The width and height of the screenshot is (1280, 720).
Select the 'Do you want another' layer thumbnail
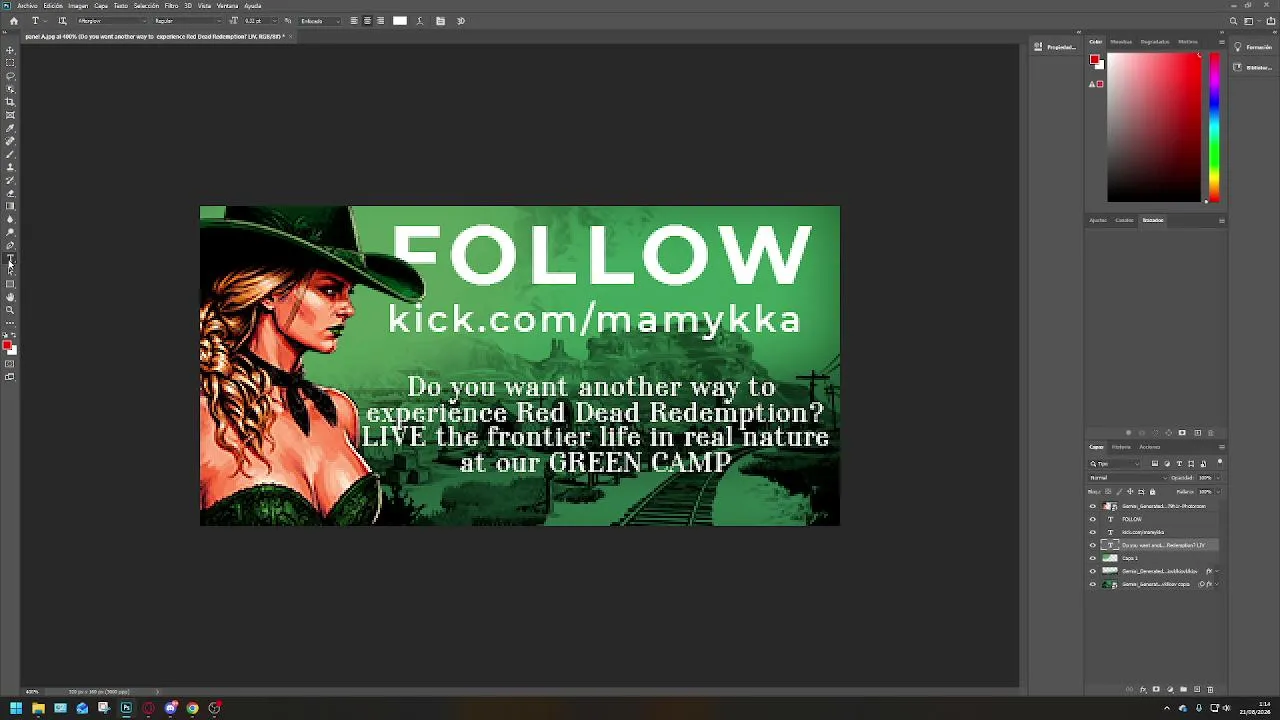pyautogui.click(x=1110, y=545)
